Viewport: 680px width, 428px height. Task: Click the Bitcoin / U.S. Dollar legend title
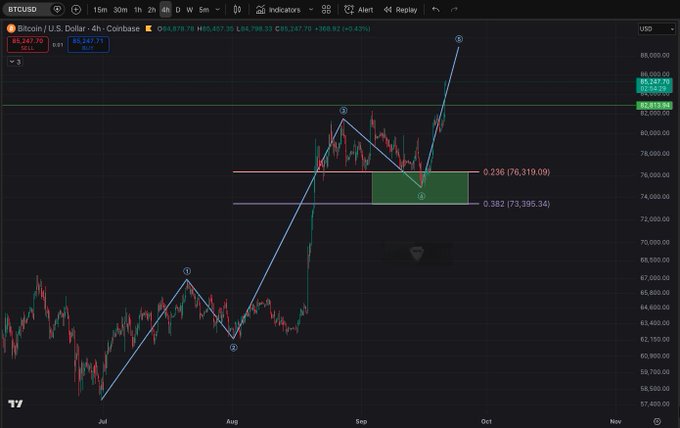(78, 29)
